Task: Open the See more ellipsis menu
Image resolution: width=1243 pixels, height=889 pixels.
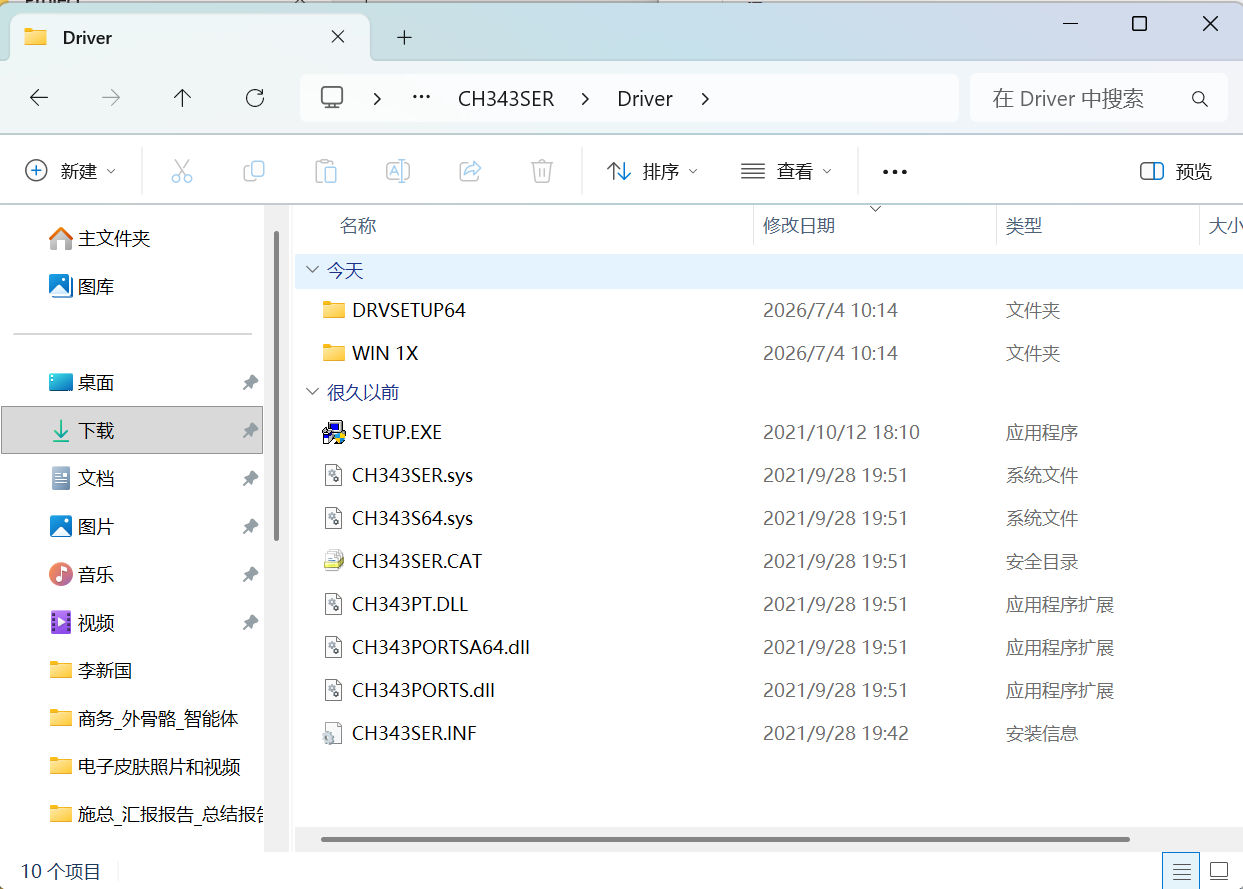Action: pos(895,172)
